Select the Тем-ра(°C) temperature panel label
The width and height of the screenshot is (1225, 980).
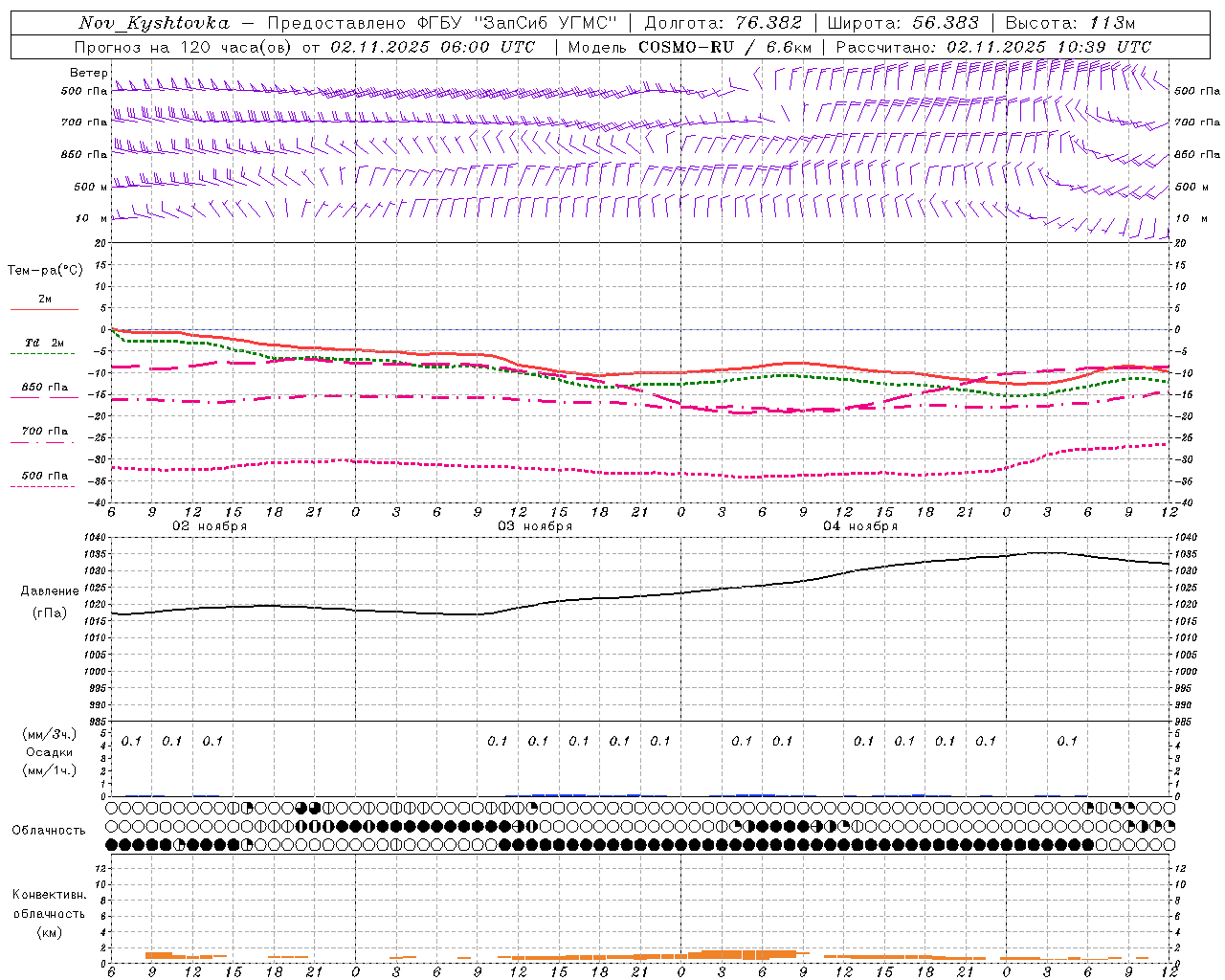[x=45, y=271]
